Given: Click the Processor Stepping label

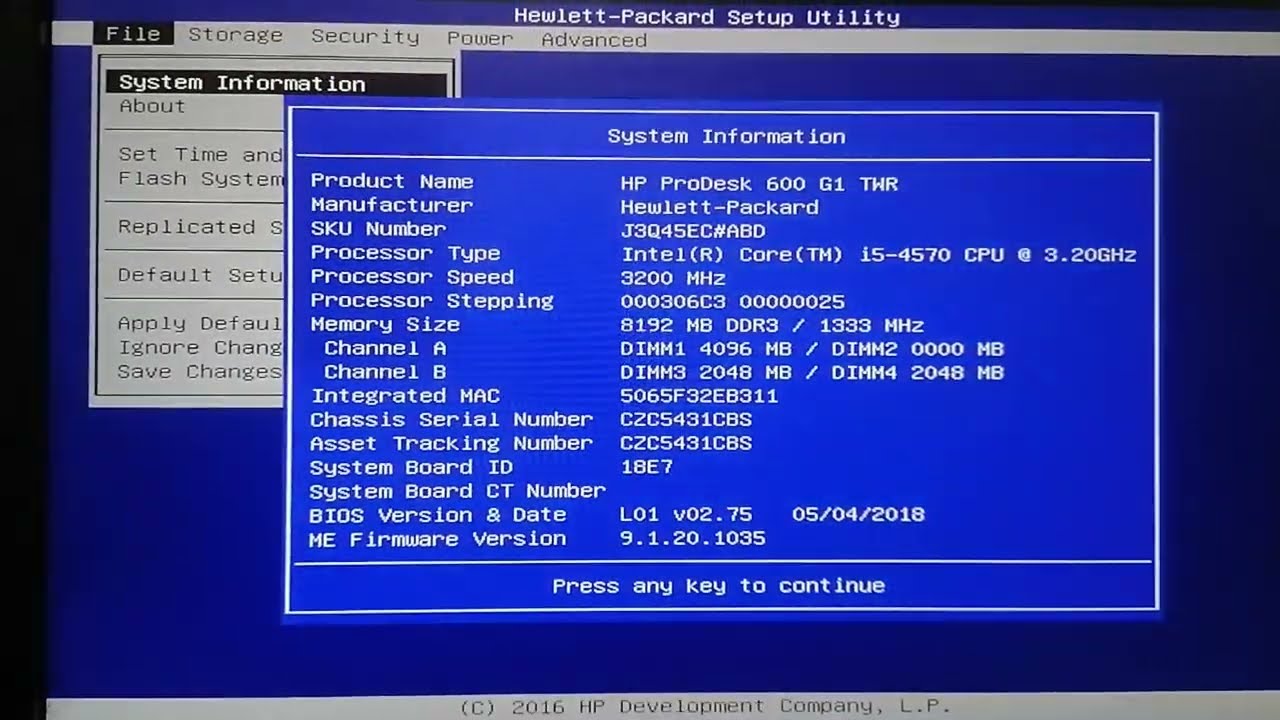Looking at the screenshot, I should coord(431,301).
